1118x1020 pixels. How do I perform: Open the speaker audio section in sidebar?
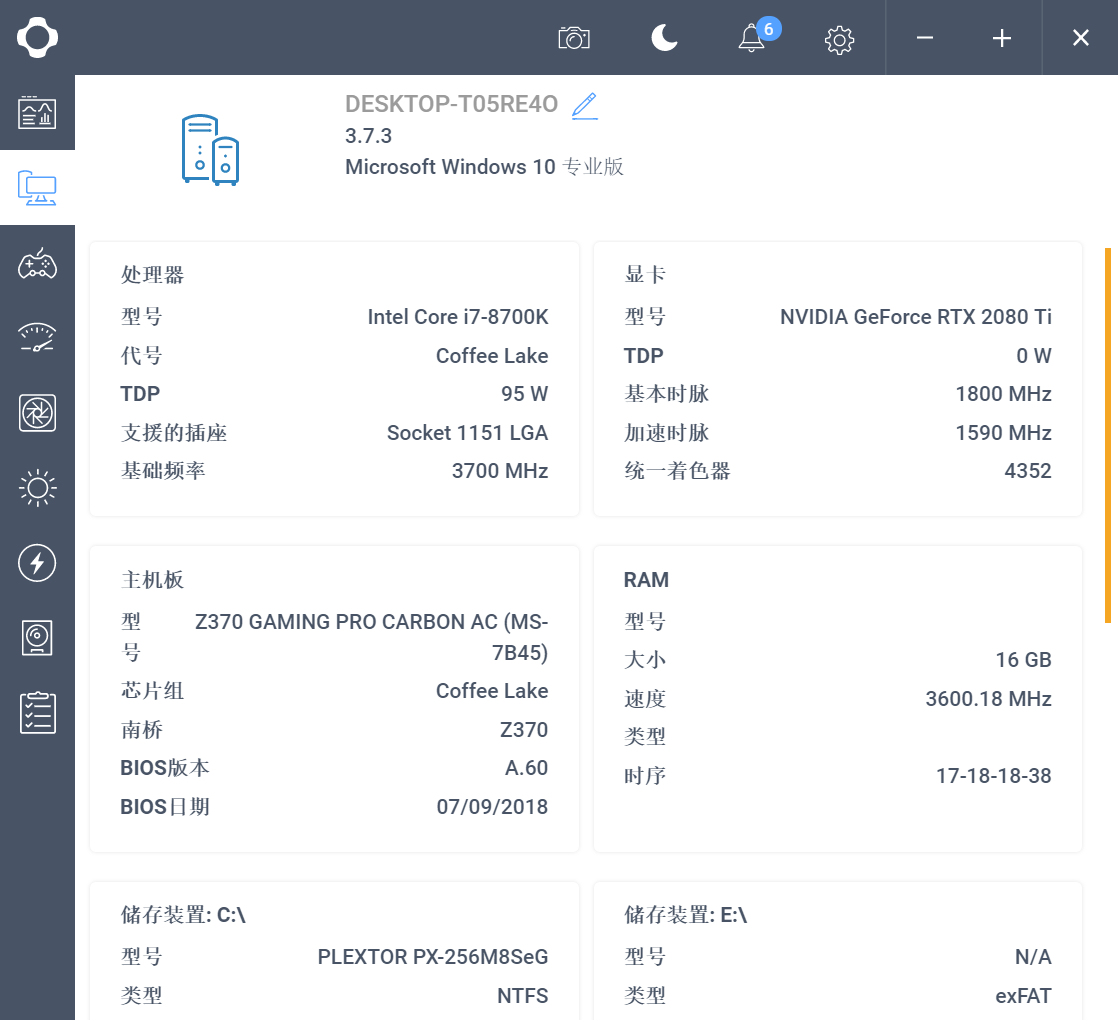coord(37,638)
